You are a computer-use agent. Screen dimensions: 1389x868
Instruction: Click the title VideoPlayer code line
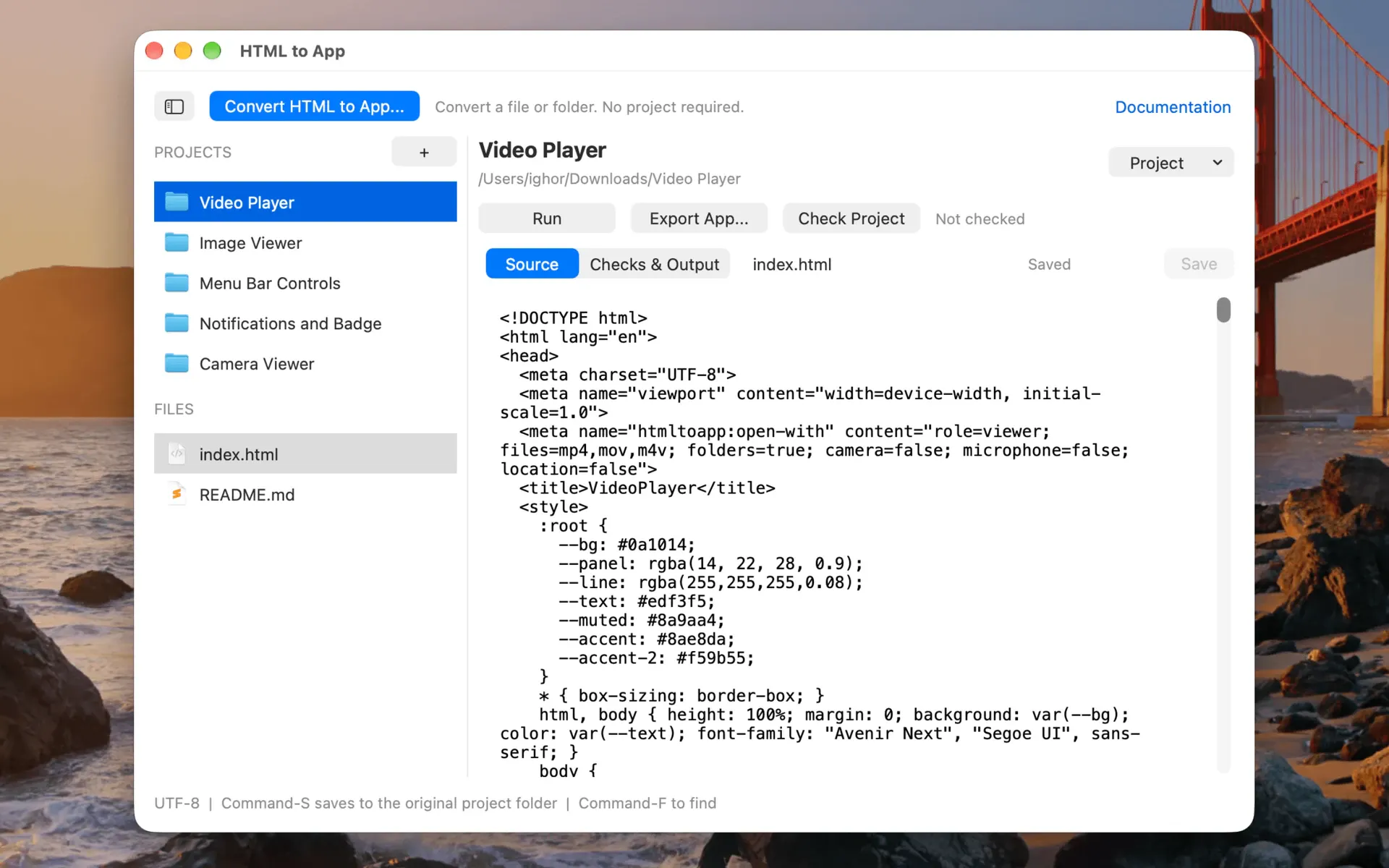[647, 488]
